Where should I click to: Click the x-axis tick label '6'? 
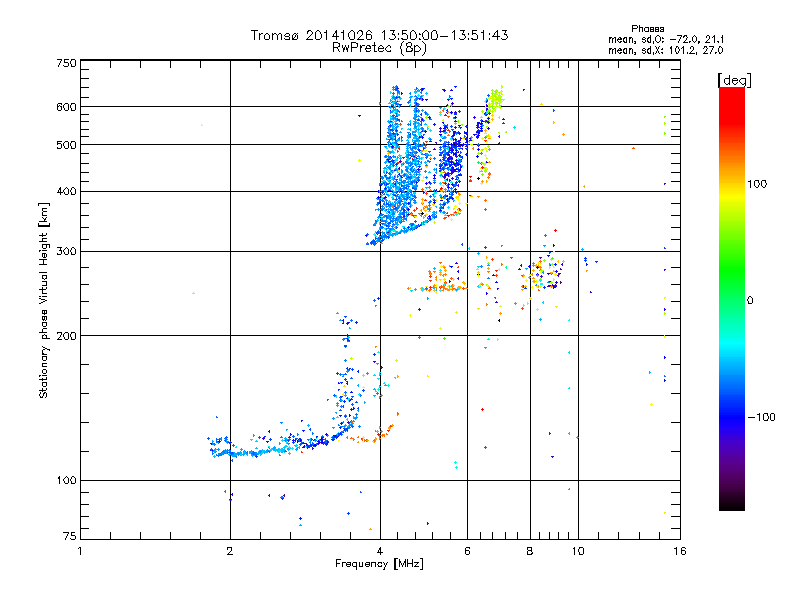pyautogui.click(x=467, y=551)
